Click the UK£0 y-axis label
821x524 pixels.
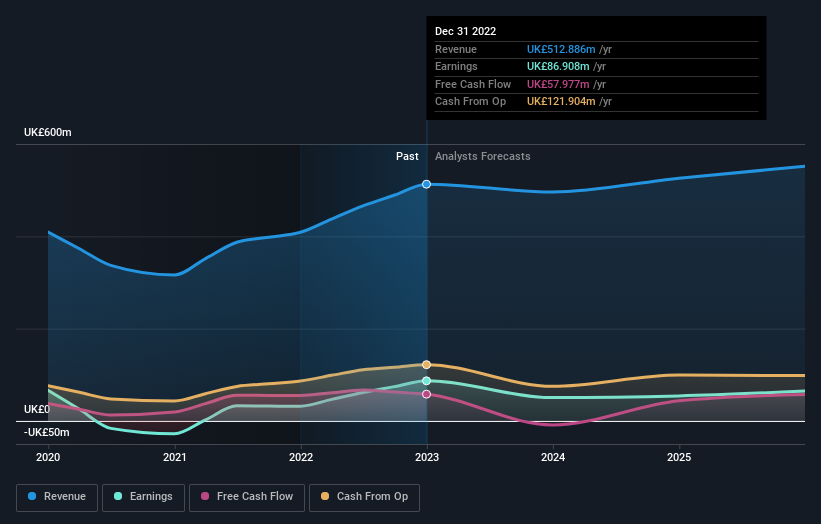[37, 409]
